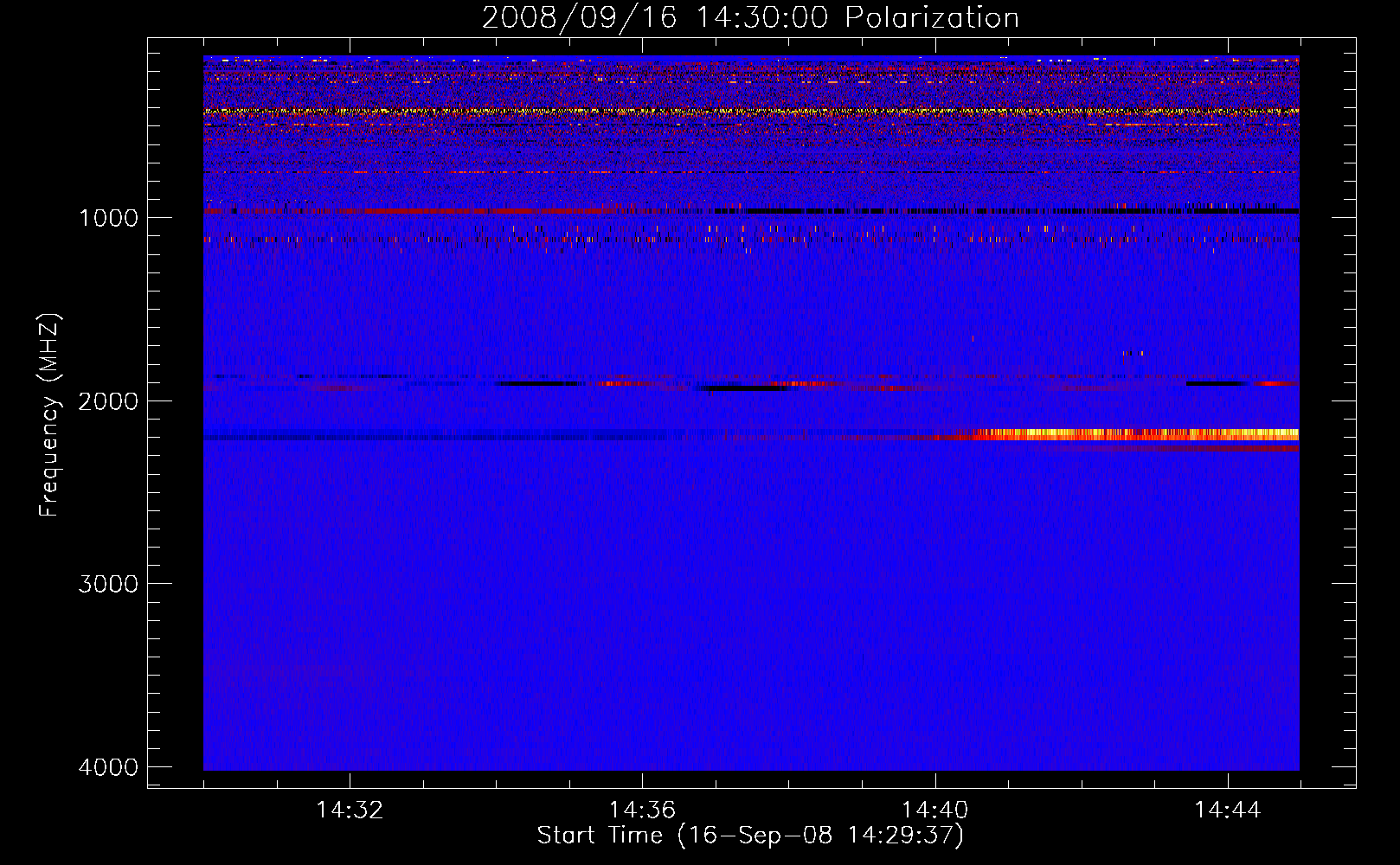Click the 2000 frequency tick label

[108, 400]
